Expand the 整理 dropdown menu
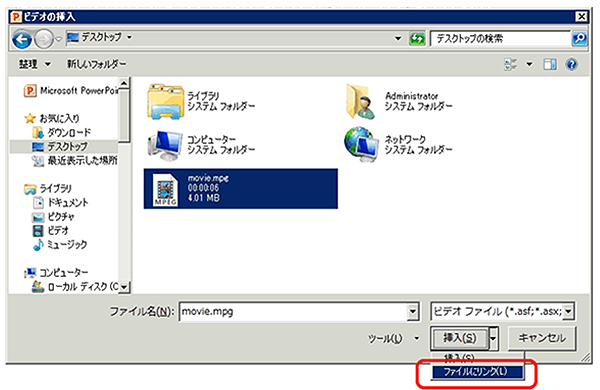Viewport: 600px width, 390px height. tap(35, 64)
